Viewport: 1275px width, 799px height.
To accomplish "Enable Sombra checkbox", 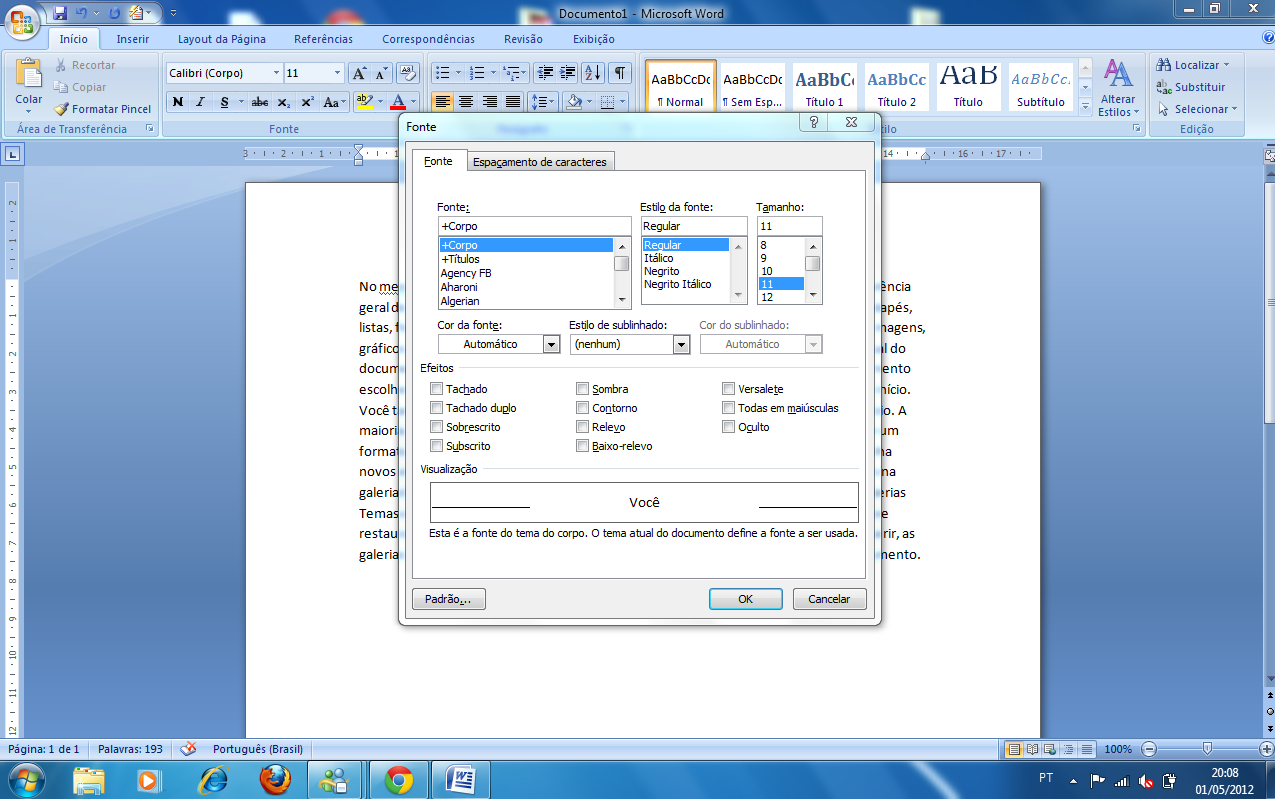I will coord(582,389).
